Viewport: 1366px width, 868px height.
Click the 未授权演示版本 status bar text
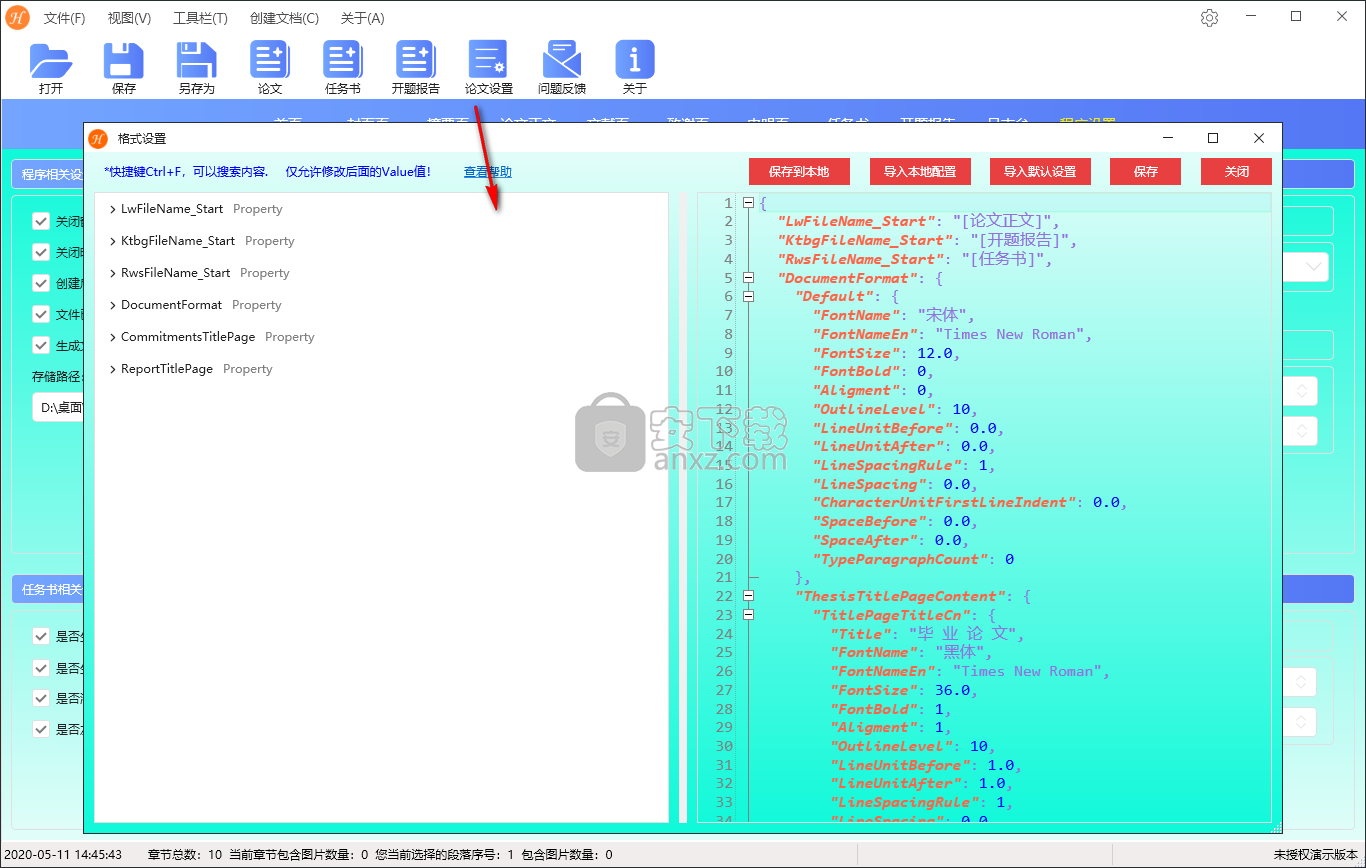(x=1315, y=855)
